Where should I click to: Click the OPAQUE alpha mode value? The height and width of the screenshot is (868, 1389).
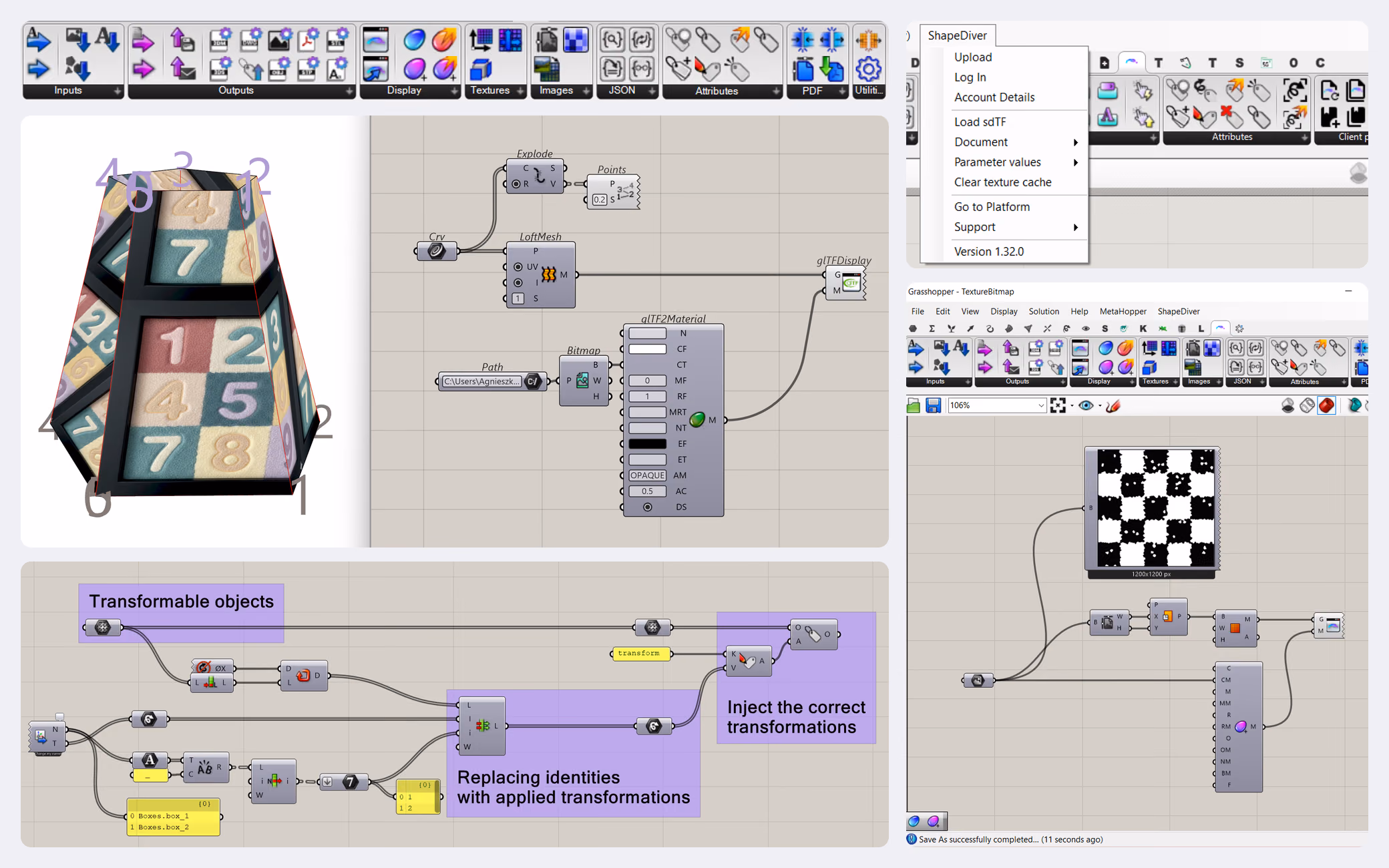pyautogui.click(x=647, y=475)
